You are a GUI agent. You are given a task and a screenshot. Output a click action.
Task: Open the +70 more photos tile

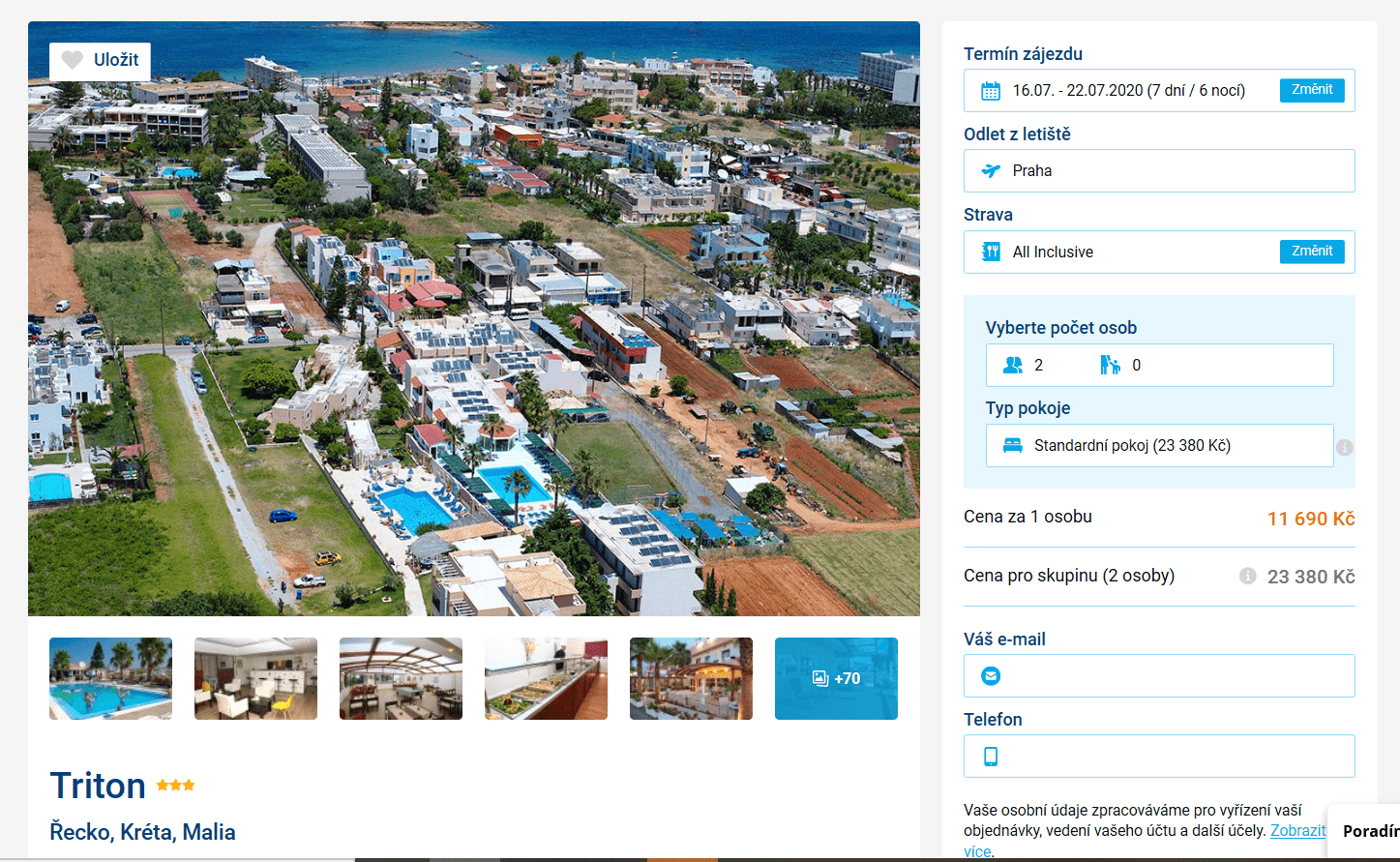(836, 678)
